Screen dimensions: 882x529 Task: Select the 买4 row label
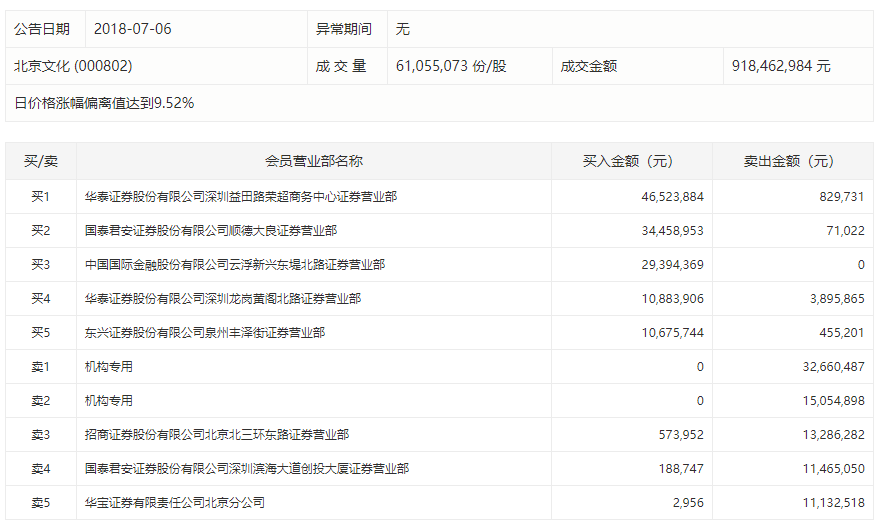tap(40, 299)
